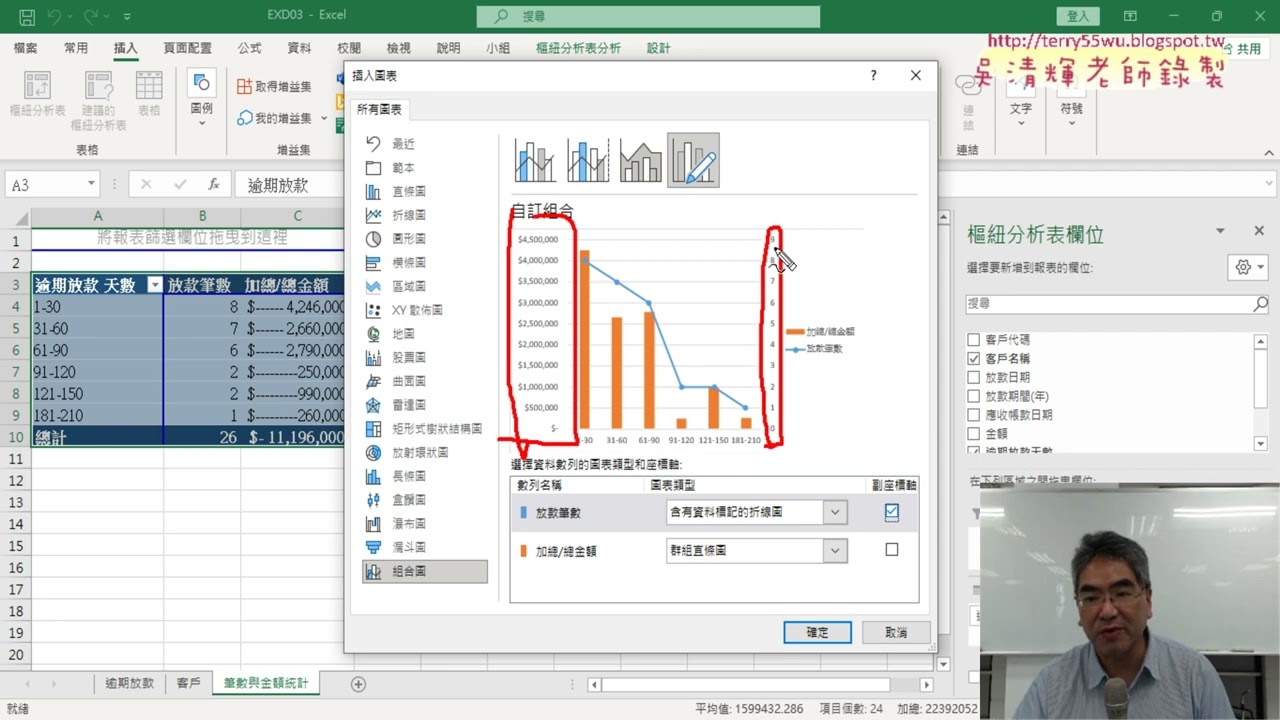Open field pane options dropdown arrow

tap(1220, 231)
